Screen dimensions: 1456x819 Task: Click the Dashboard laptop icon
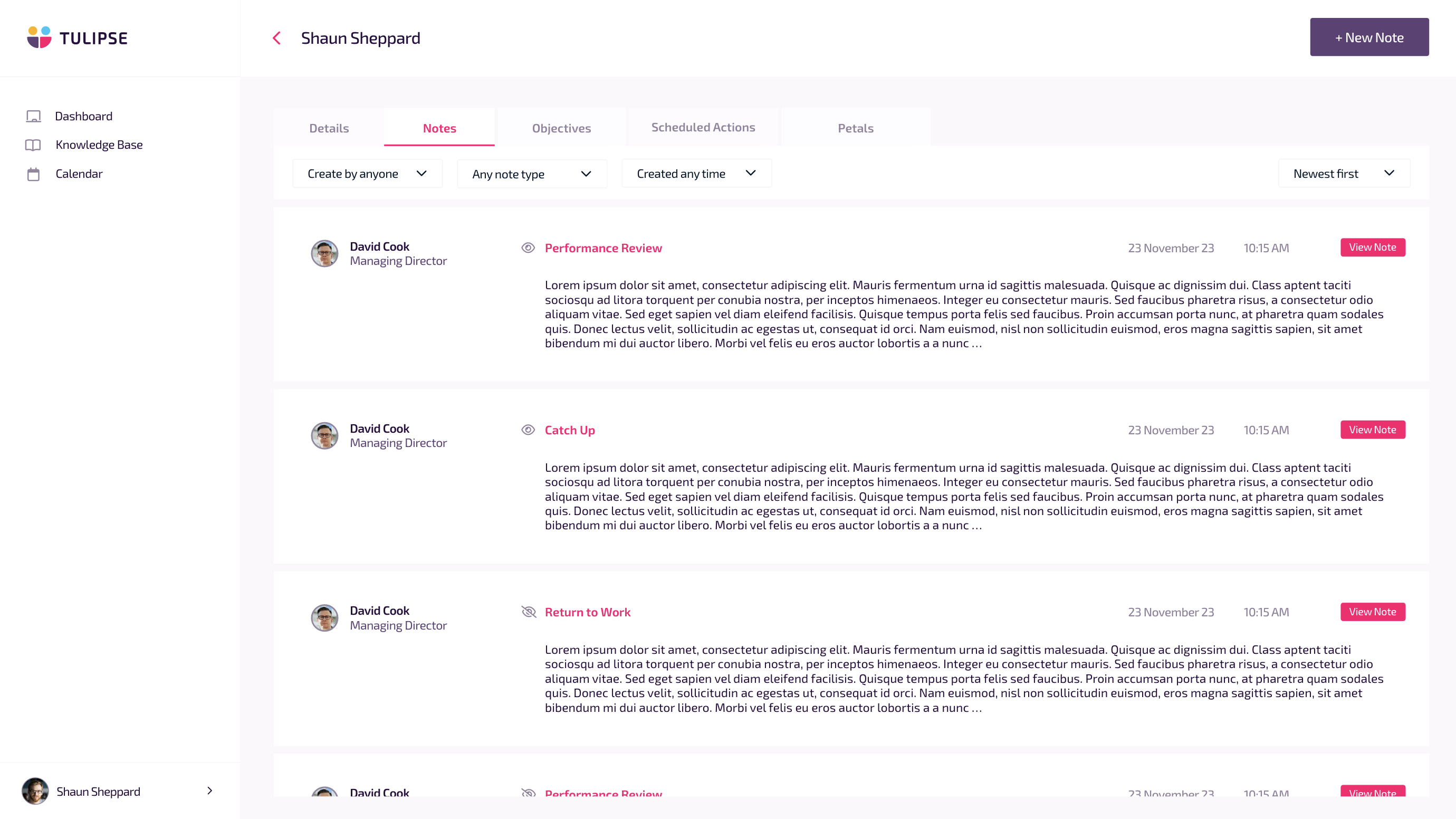[x=33, y=117]
